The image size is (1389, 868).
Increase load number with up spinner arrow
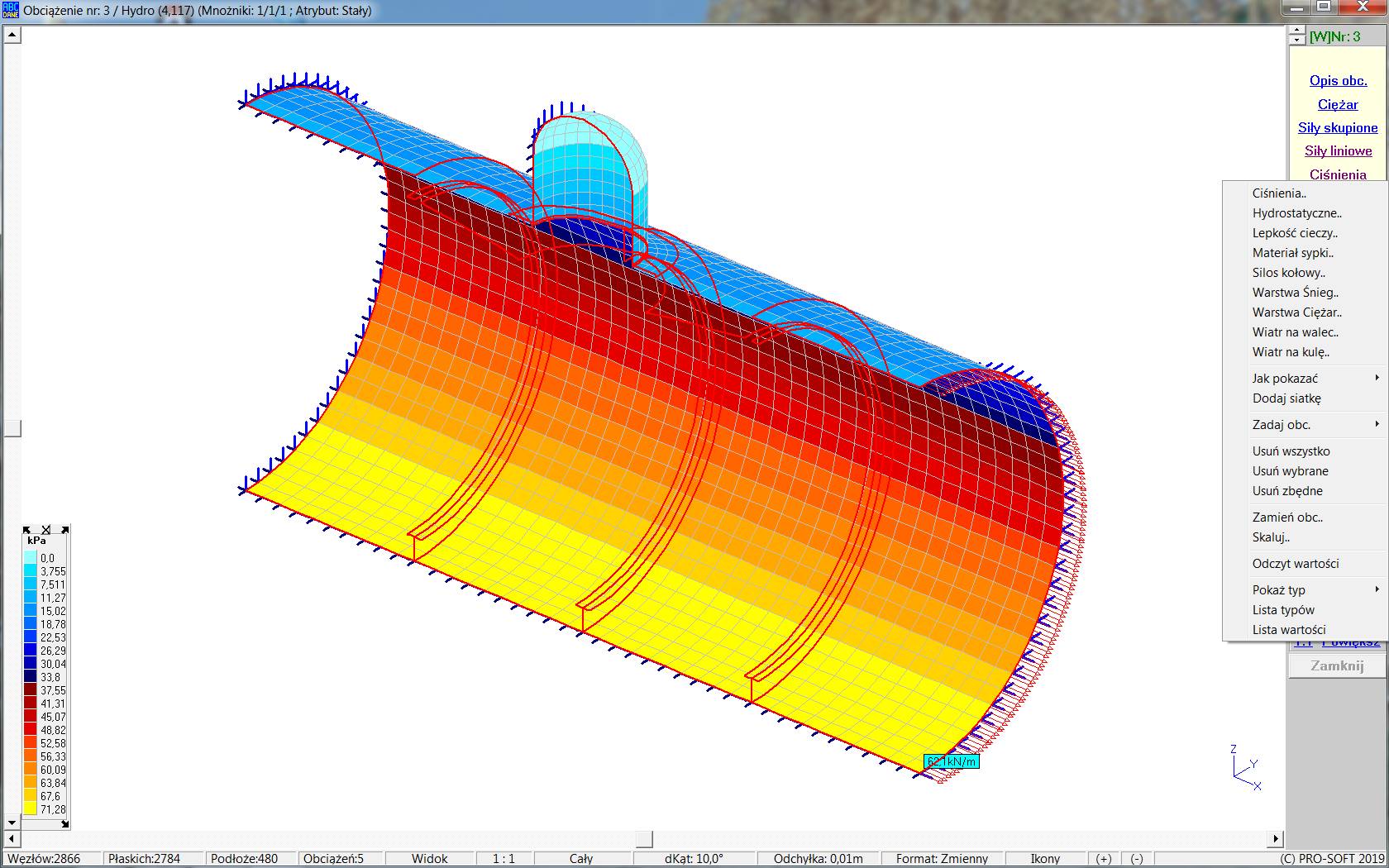(1296, 31)
